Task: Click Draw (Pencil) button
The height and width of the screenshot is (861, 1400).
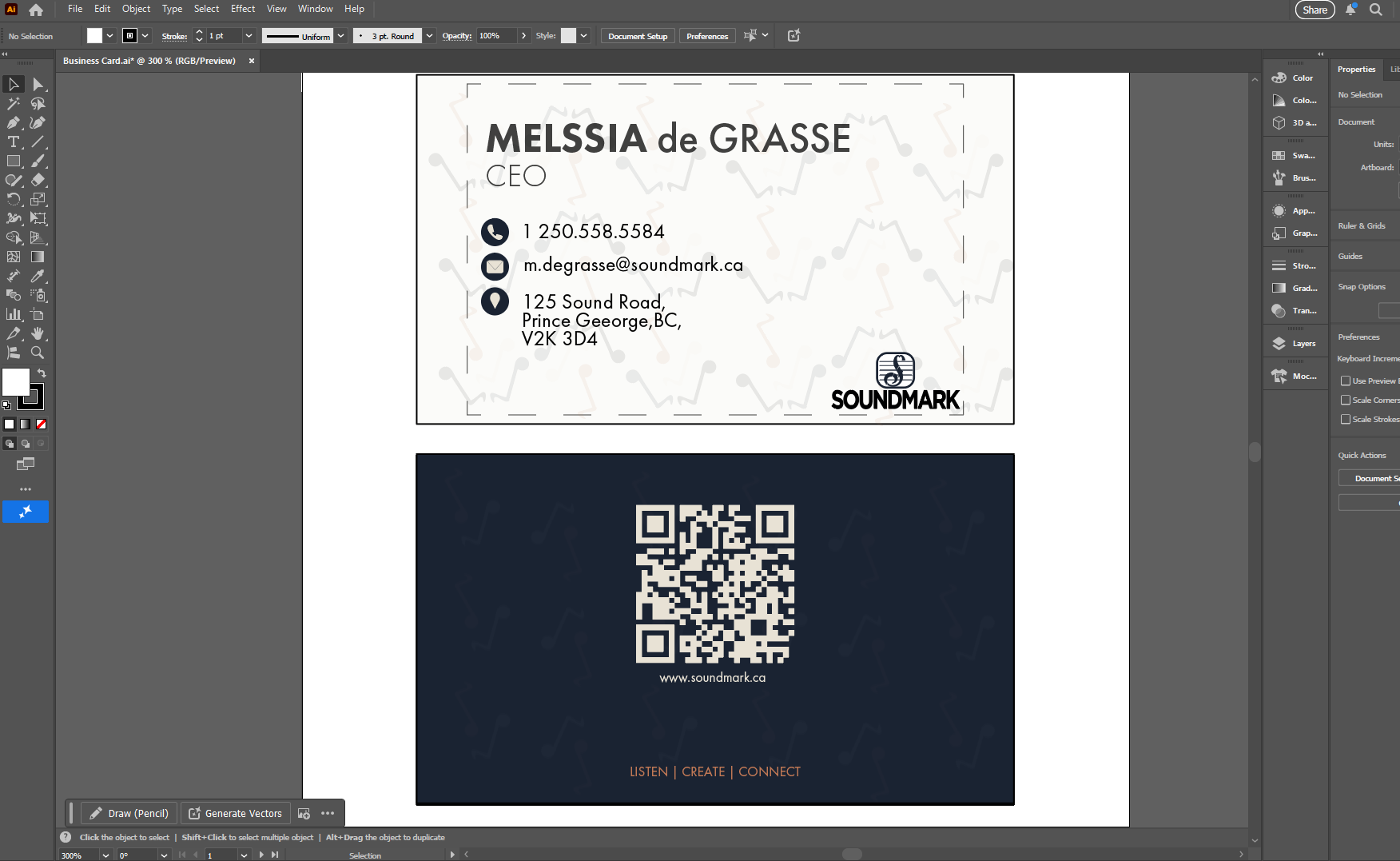Action: coord(129,813)
